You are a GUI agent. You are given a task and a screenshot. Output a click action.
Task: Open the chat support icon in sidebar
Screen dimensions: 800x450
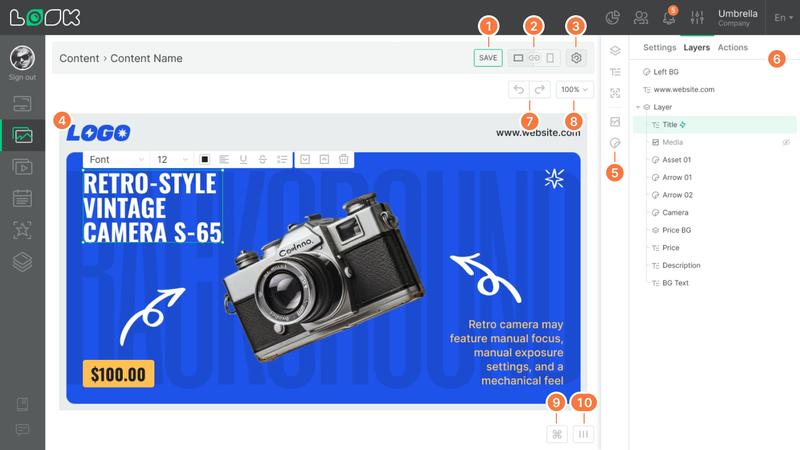pos(22,430)
